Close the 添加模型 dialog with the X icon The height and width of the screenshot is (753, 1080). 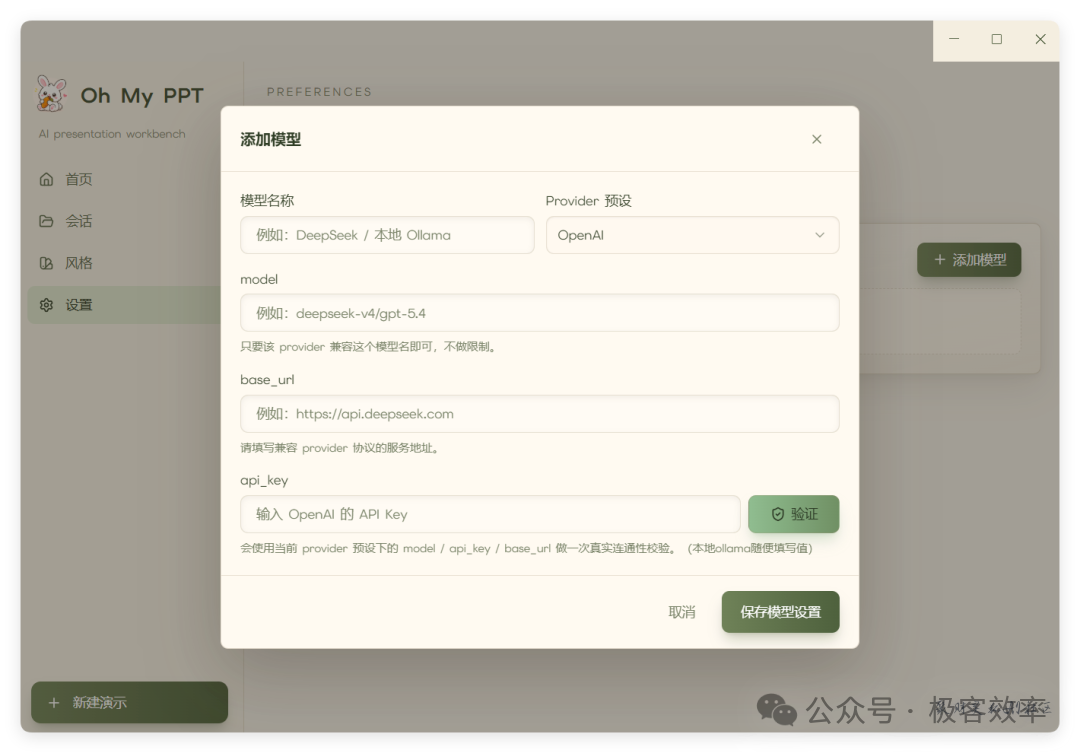tap(816, 139)
